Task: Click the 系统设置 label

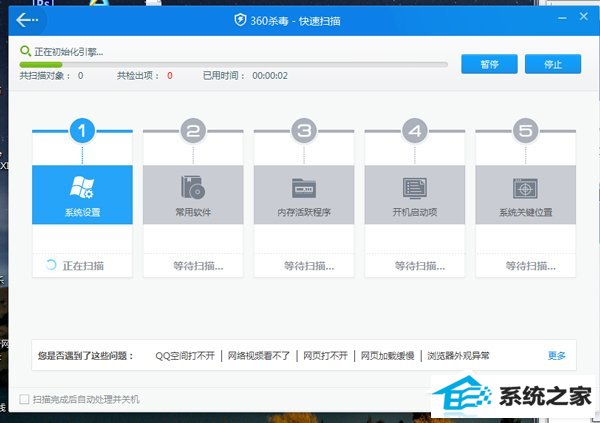Action: tap(82, 212)
